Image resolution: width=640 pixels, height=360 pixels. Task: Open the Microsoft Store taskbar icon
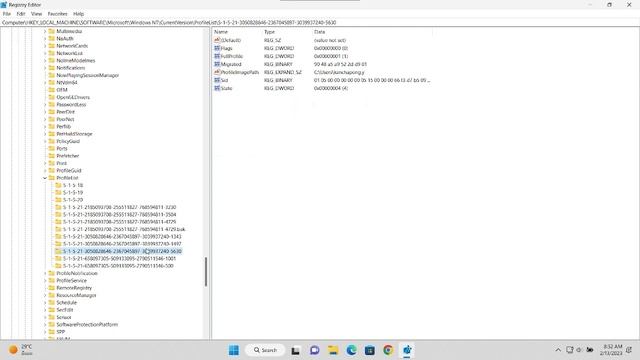click(370, 350)
